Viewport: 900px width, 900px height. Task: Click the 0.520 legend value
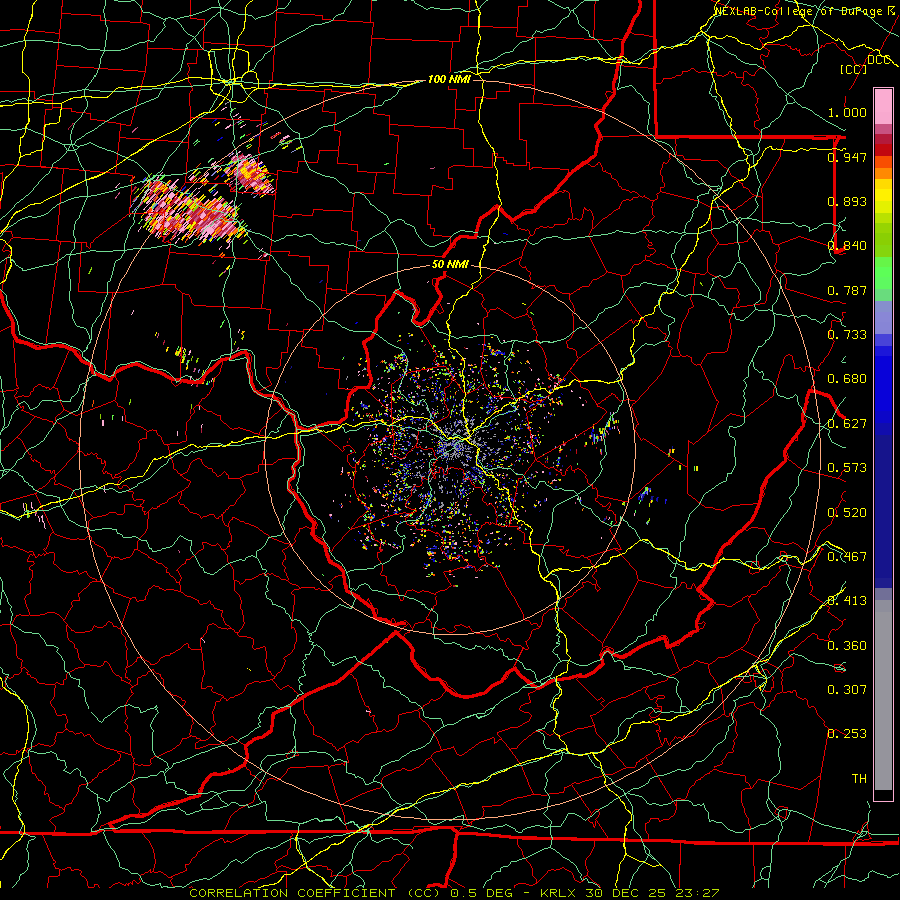[x=847, y=513]
